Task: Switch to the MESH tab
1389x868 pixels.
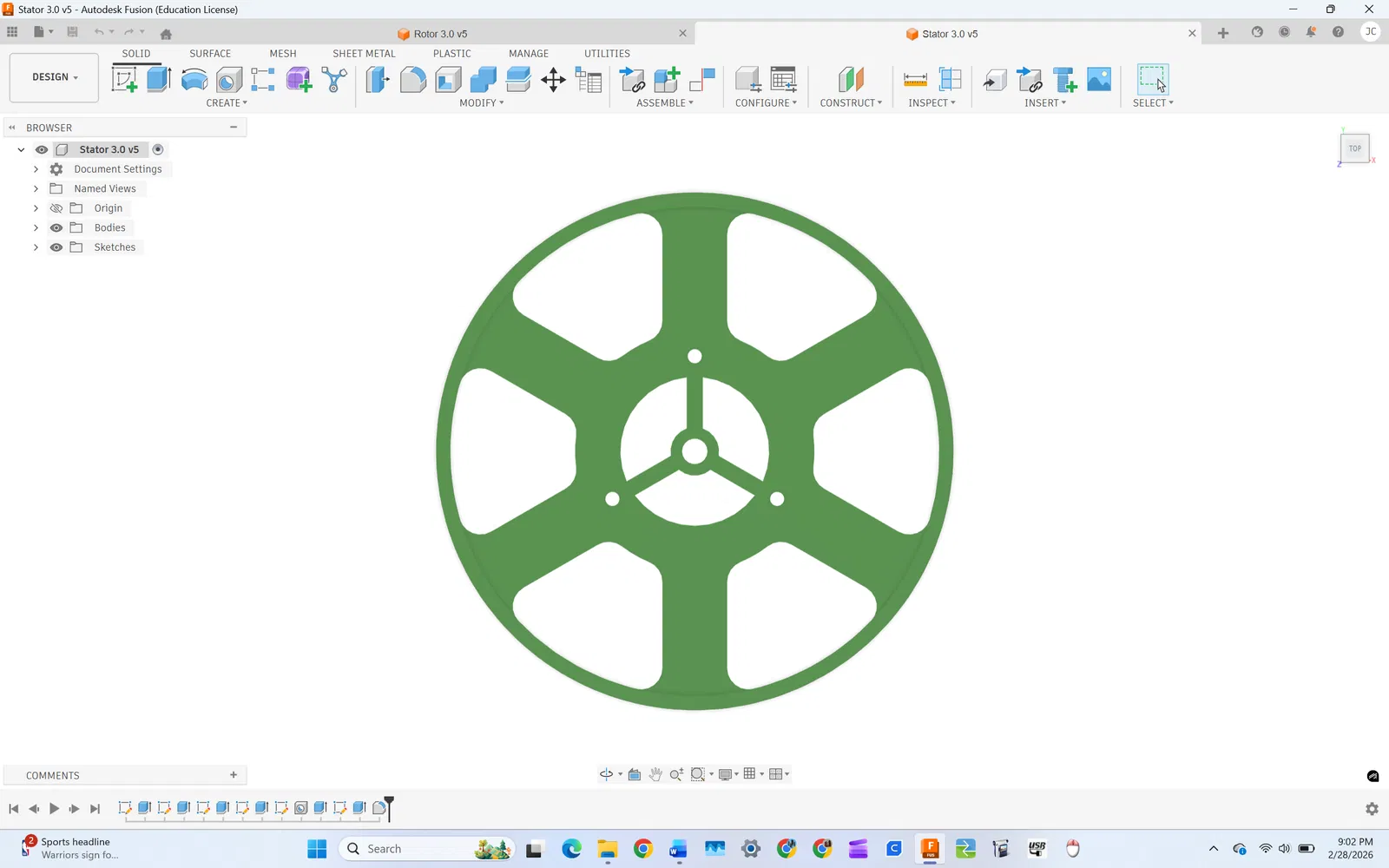Action: coord(283,54)
